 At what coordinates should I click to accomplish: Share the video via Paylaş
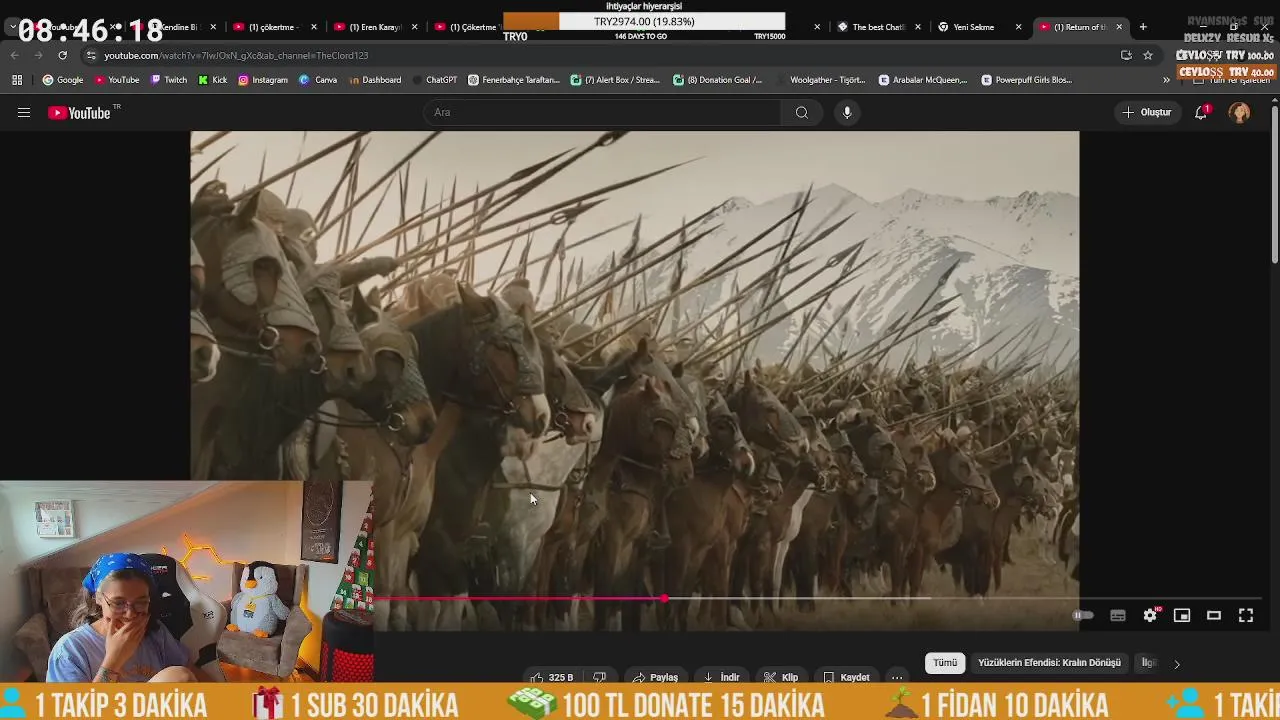coord(655,677)
